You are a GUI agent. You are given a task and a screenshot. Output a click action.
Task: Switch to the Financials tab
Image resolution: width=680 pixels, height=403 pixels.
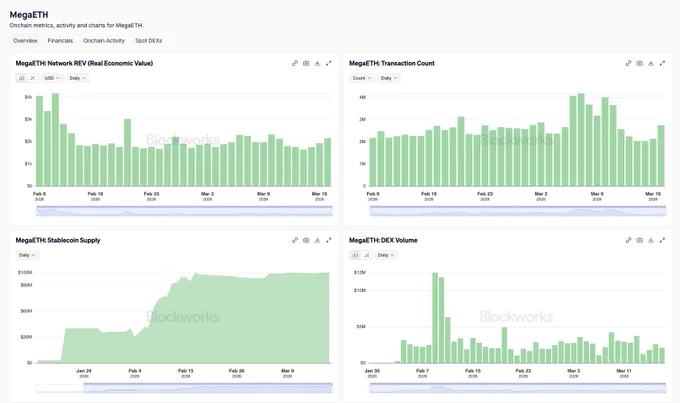click(60, 41)
